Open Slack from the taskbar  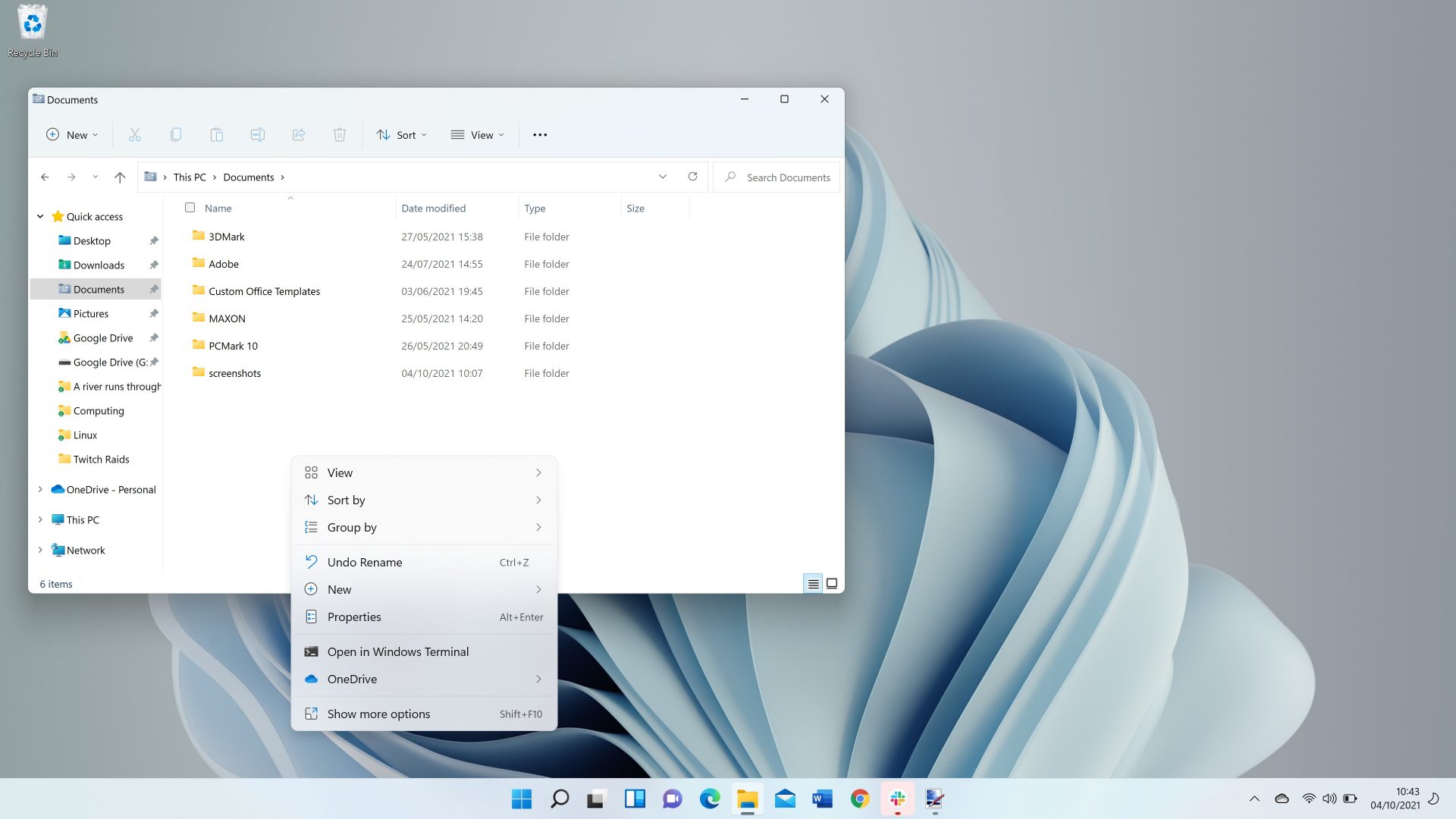[899, 799]
